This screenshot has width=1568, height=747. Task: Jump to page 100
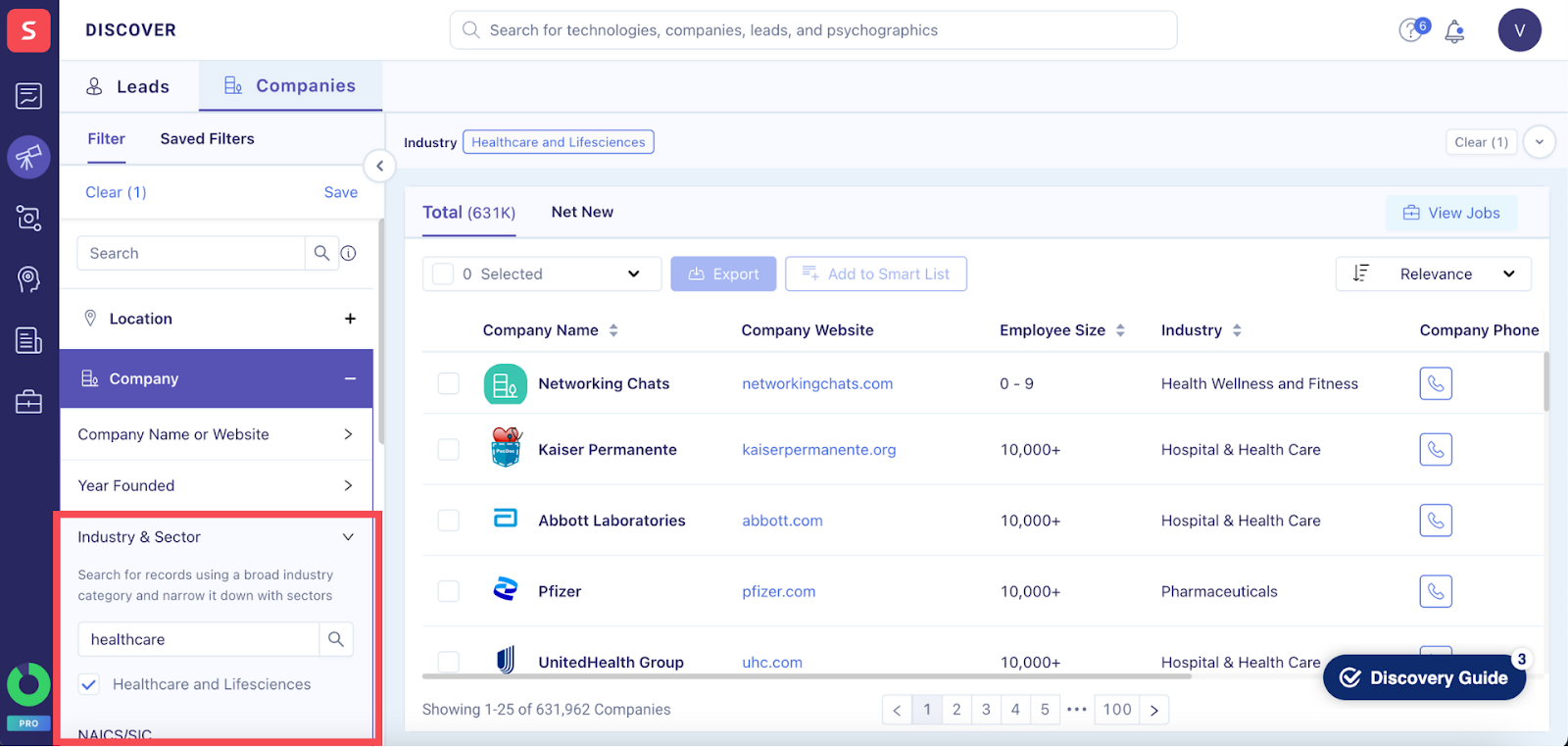coord(1117,710)
